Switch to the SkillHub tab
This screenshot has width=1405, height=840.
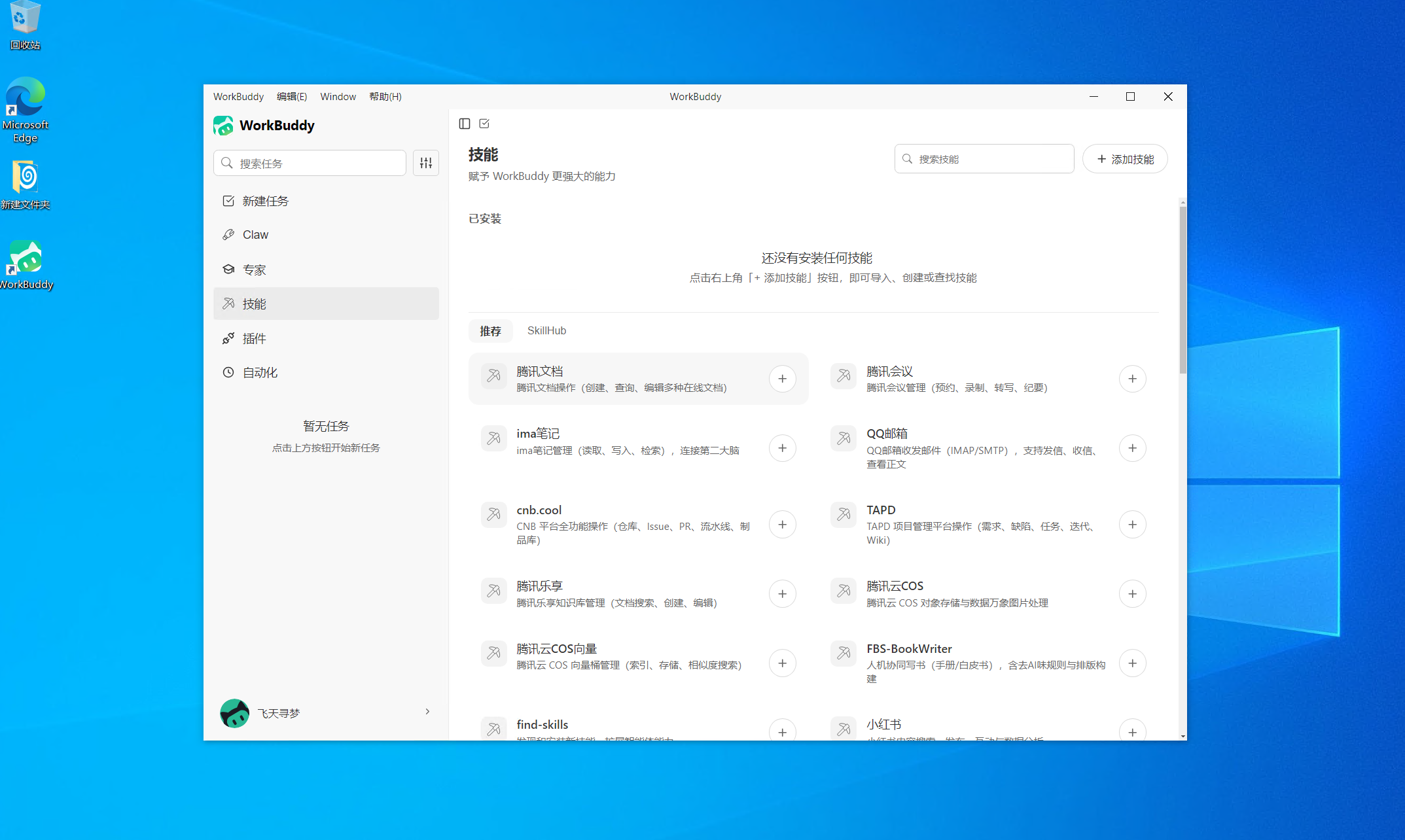pos(546,330)
